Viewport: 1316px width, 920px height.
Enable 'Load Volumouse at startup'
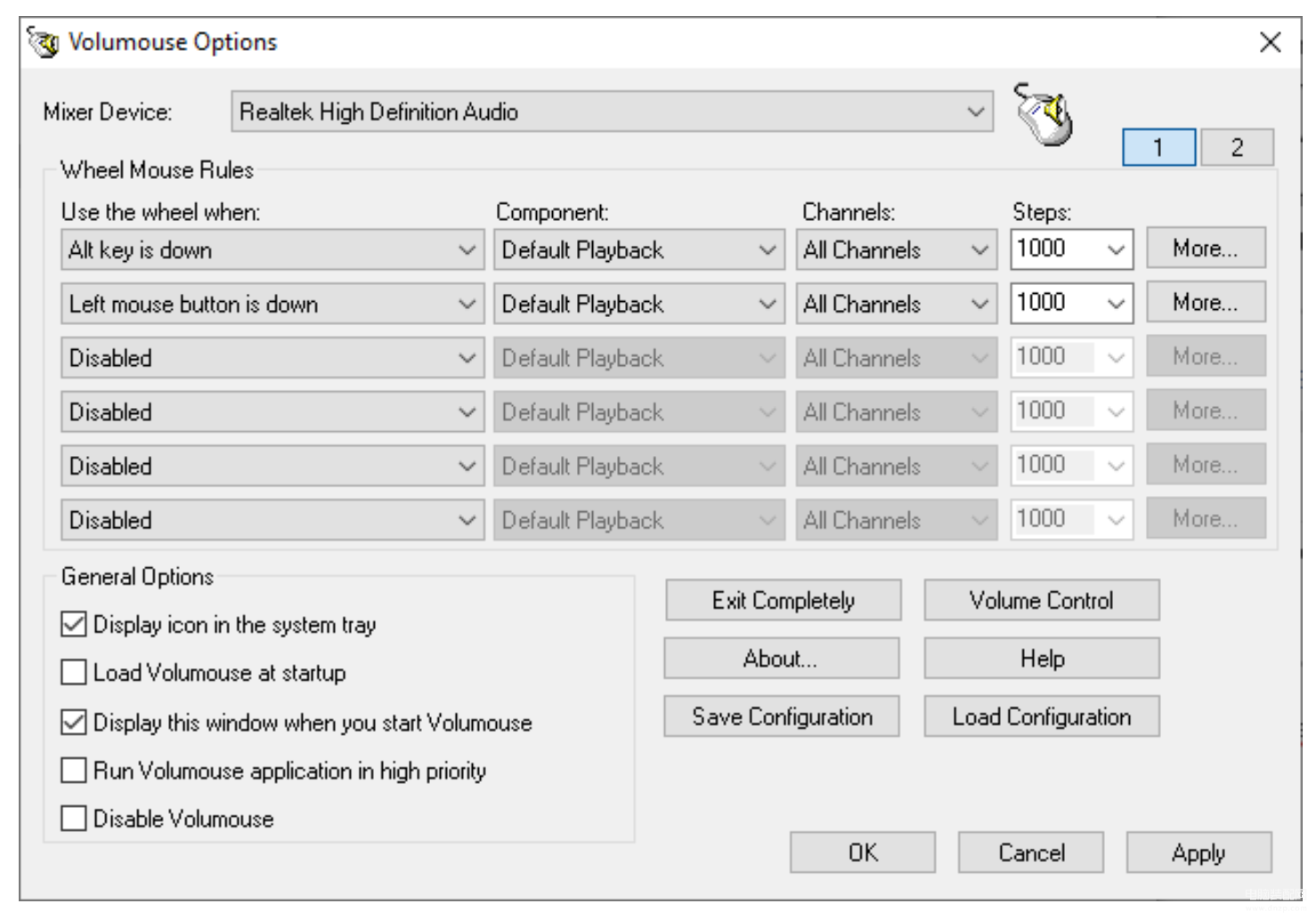(x=204, y=672)
